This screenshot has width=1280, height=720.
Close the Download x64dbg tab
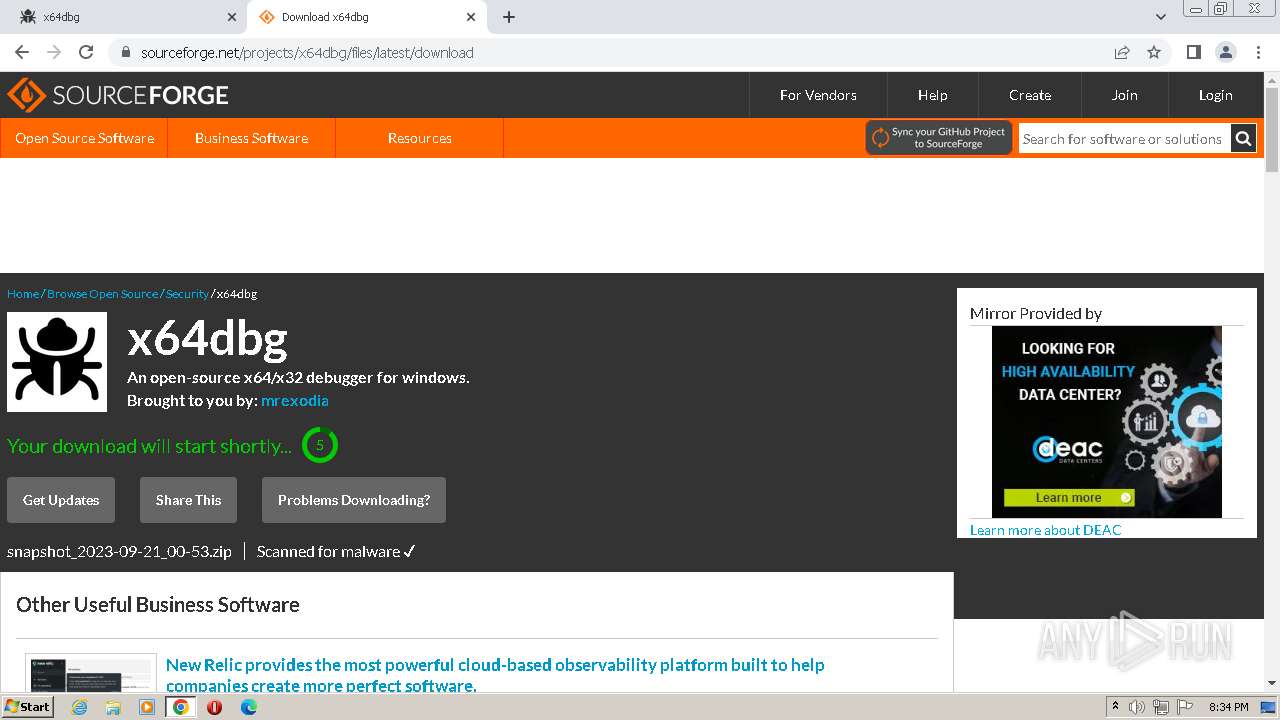click(471, 17)
